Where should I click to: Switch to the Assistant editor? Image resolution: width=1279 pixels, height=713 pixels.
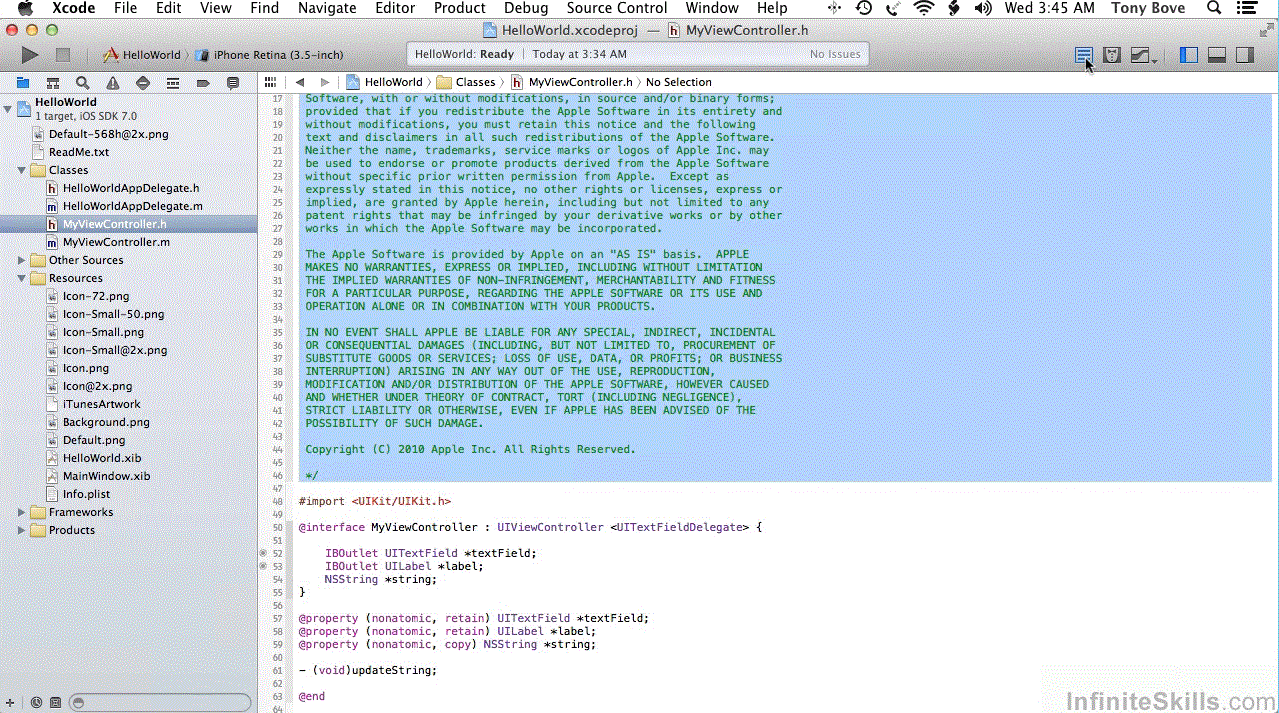tap(1111, 55)
